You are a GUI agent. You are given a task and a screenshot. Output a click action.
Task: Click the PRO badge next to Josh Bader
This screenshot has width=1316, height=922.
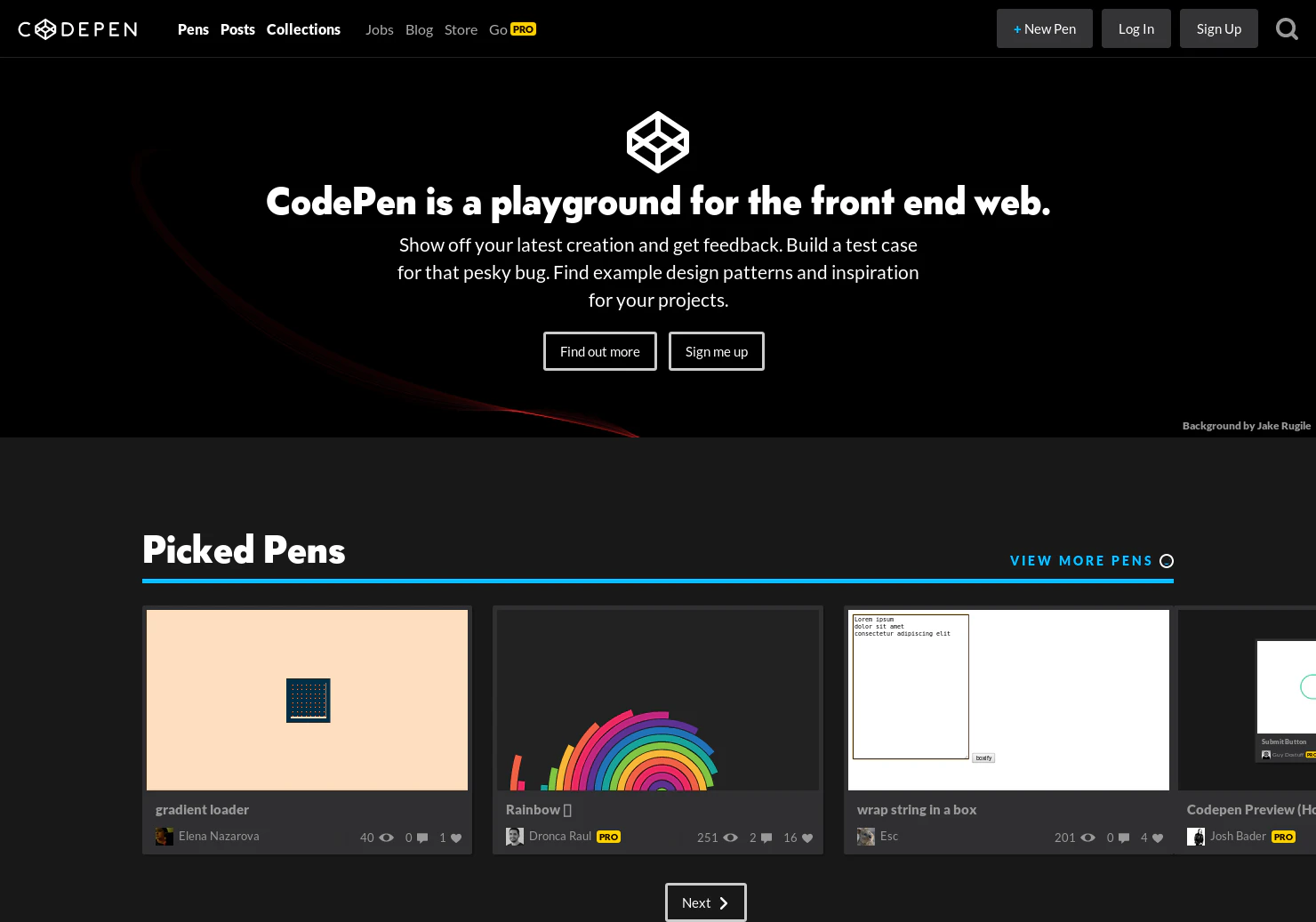click(1283, 837)
